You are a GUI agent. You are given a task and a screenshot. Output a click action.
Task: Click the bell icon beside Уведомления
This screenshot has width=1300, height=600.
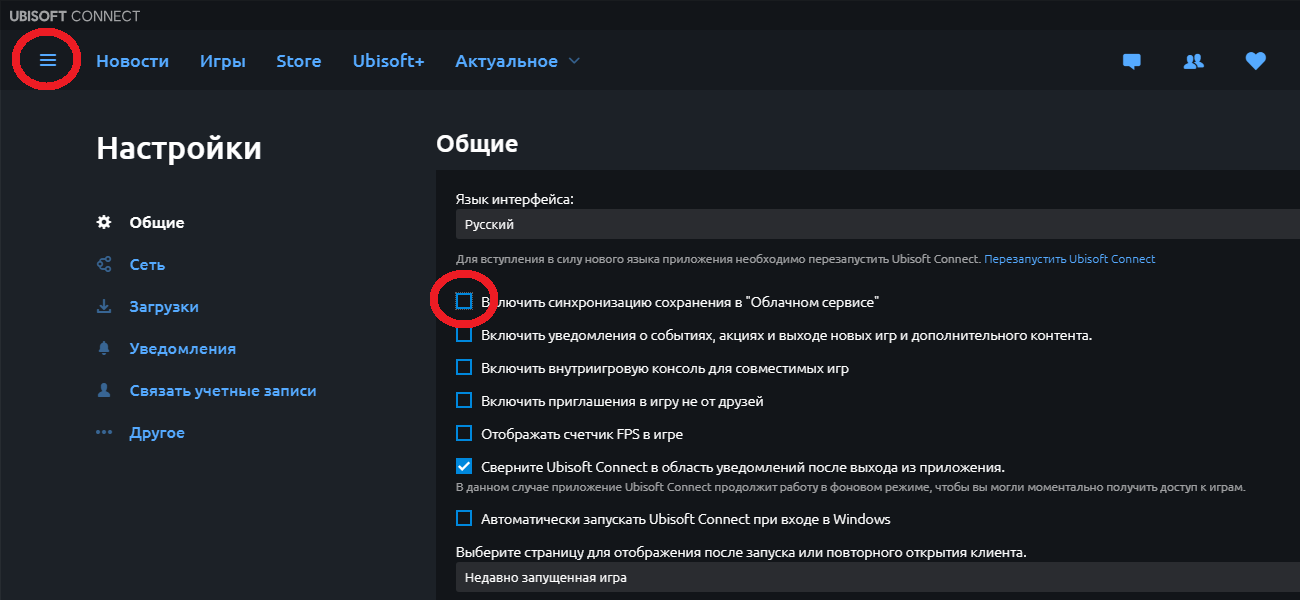[103, 349]
